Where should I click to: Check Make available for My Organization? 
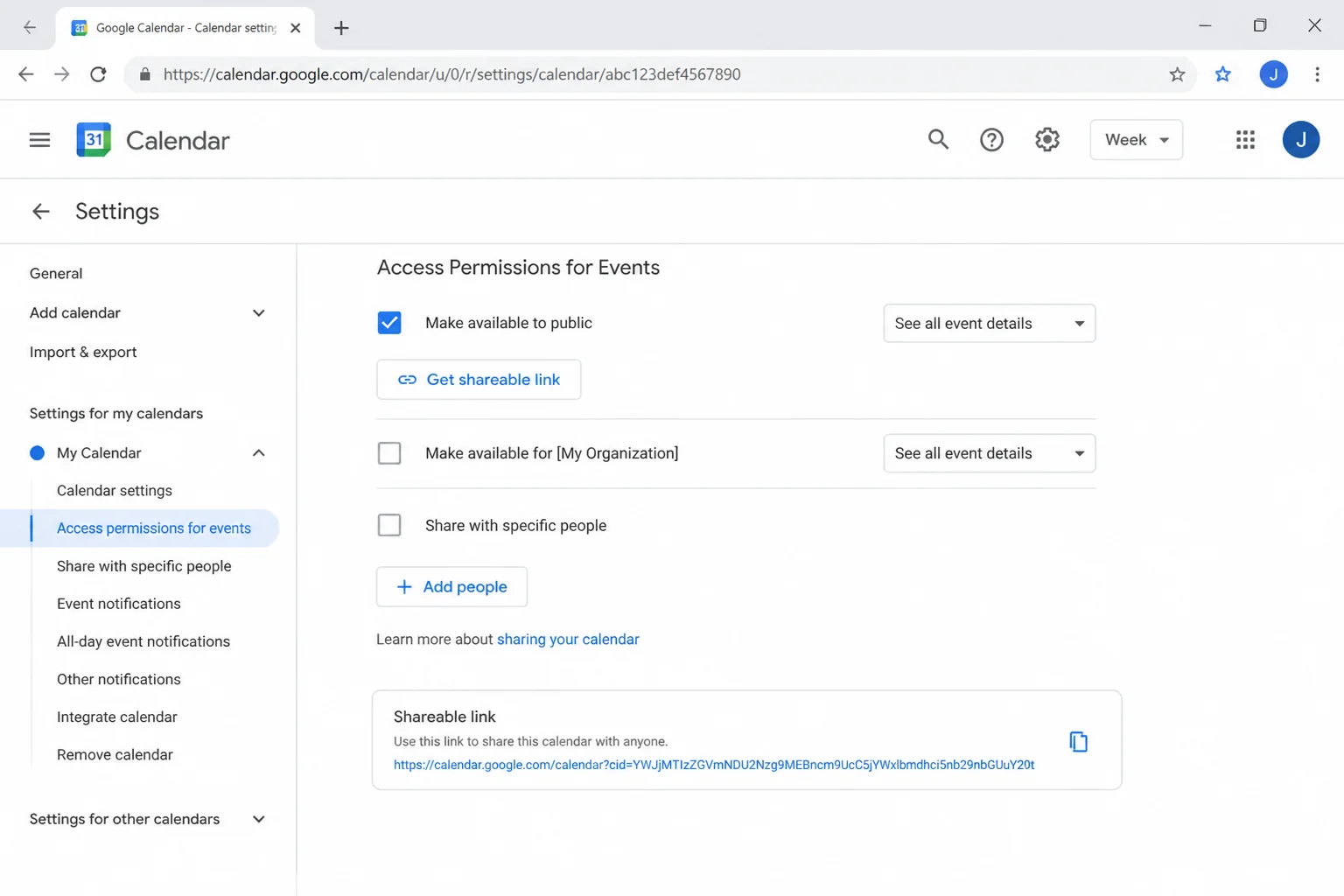coord(389,453)
